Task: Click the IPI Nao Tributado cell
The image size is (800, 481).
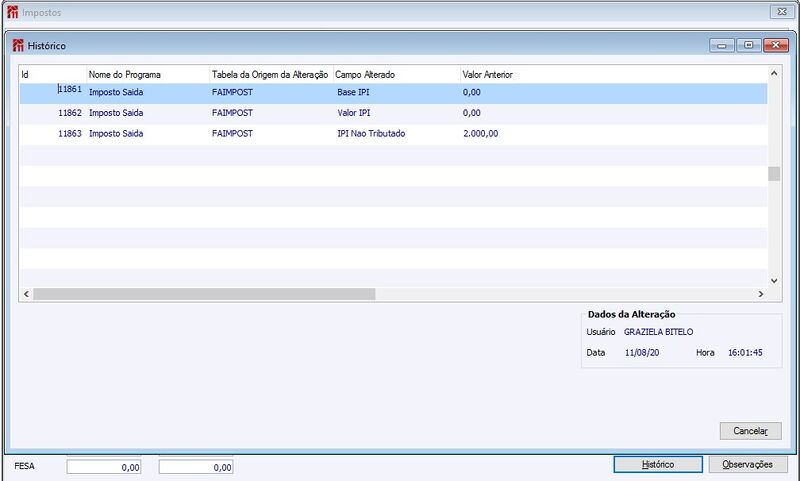Action: tap(371, 134)
